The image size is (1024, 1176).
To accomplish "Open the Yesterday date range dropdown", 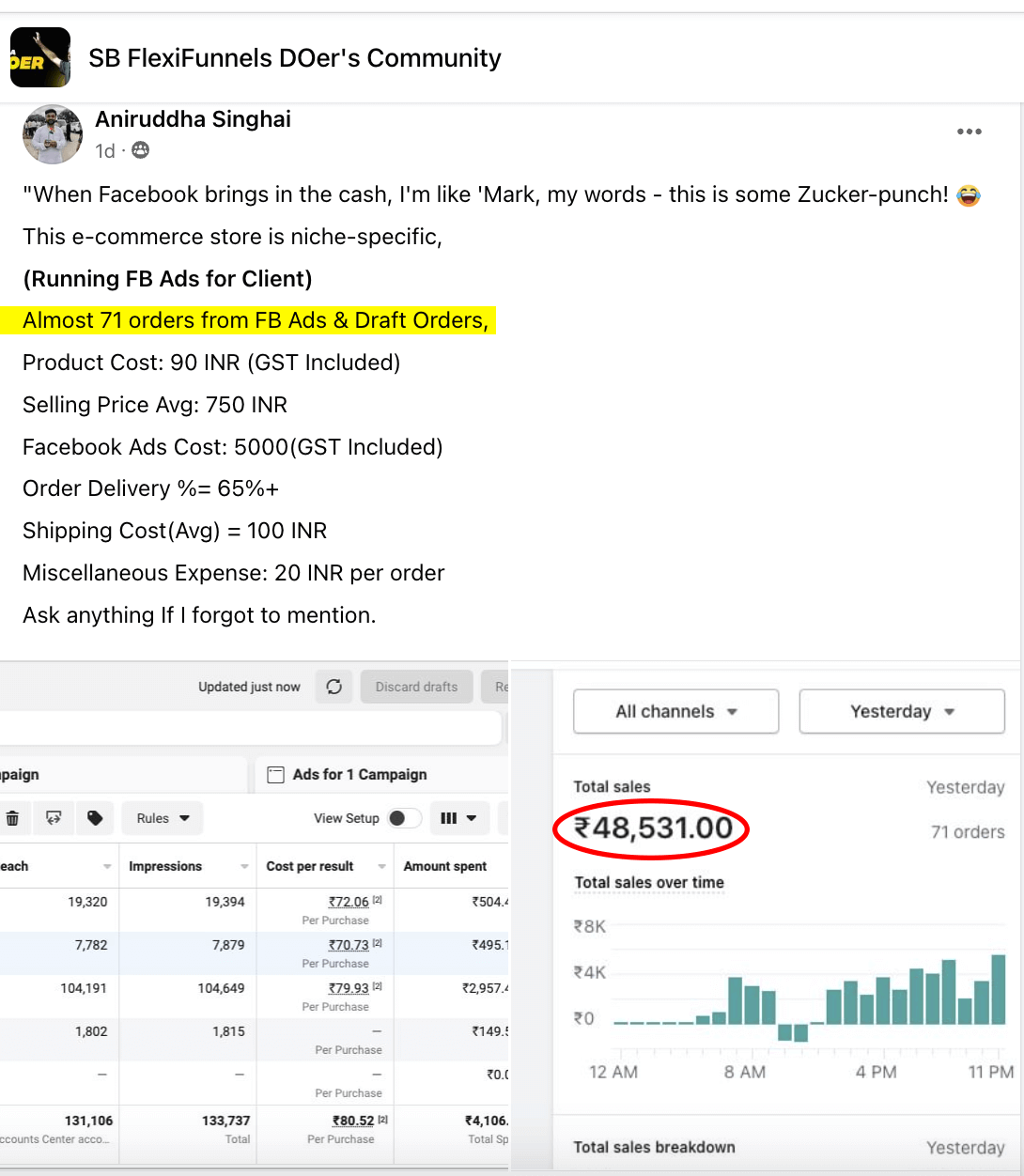I will pyautogui.click(x=900, y=711).
